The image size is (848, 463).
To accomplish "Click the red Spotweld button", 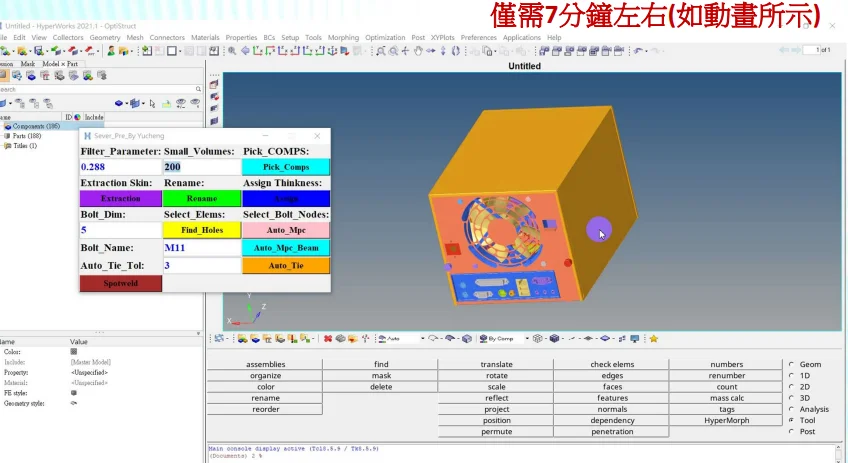I will (x=120, y=283).
